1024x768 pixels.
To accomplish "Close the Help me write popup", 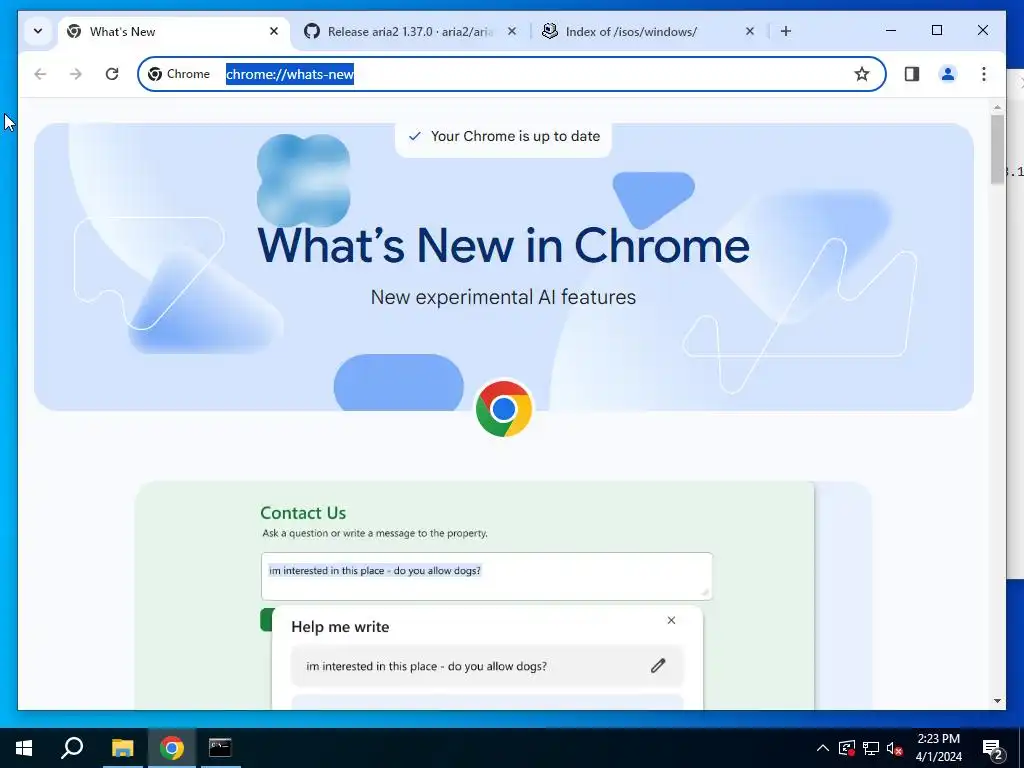I will point(671,620).
